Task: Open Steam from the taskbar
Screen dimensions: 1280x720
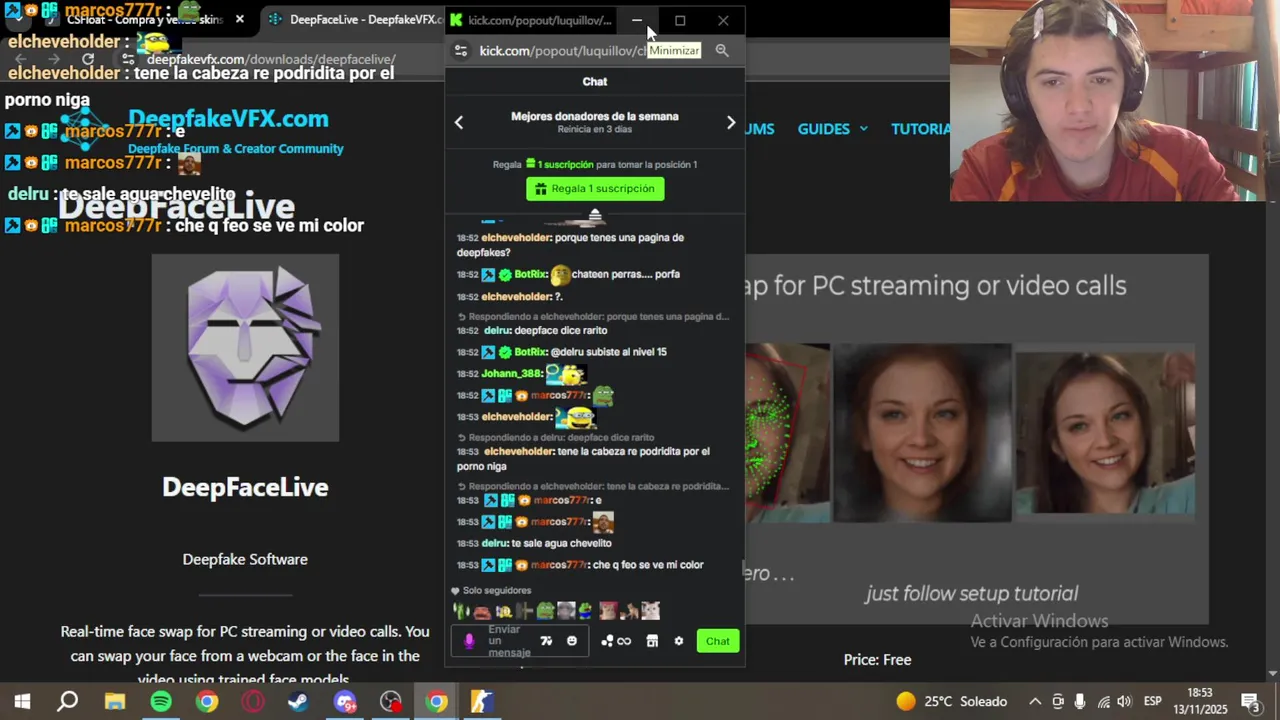Action: (x=298, y=702)
